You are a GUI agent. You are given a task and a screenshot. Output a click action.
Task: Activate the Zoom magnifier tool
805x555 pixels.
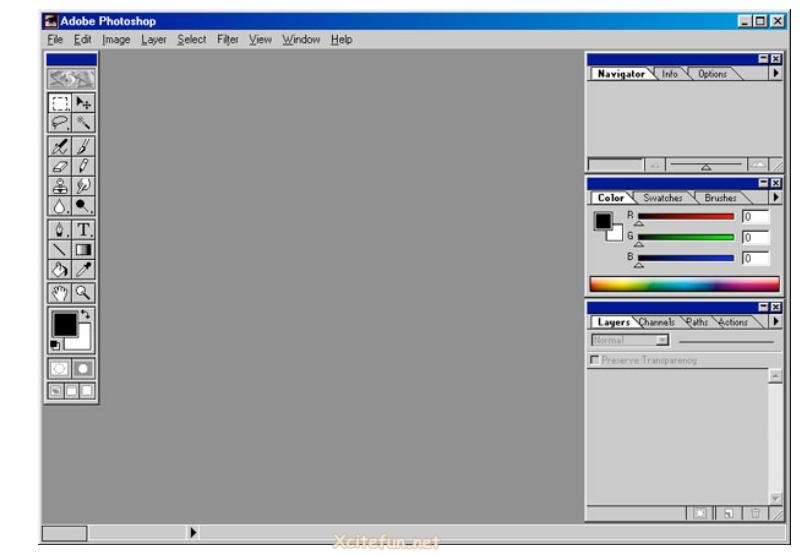tap(83, 293)
